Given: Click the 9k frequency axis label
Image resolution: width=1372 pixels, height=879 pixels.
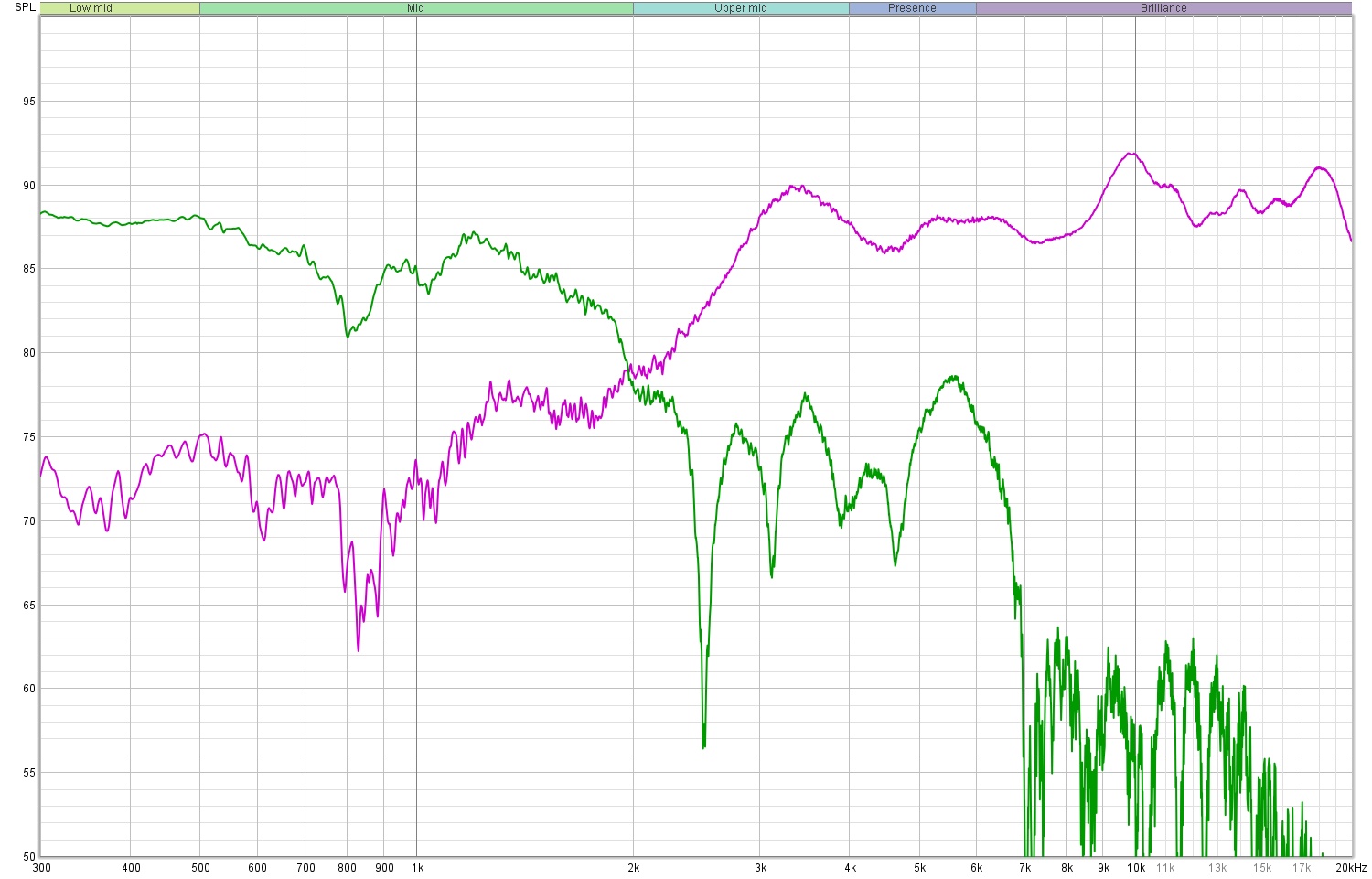Looking at the screenshot, I should pyautogui.click(x=1104, y=868).
